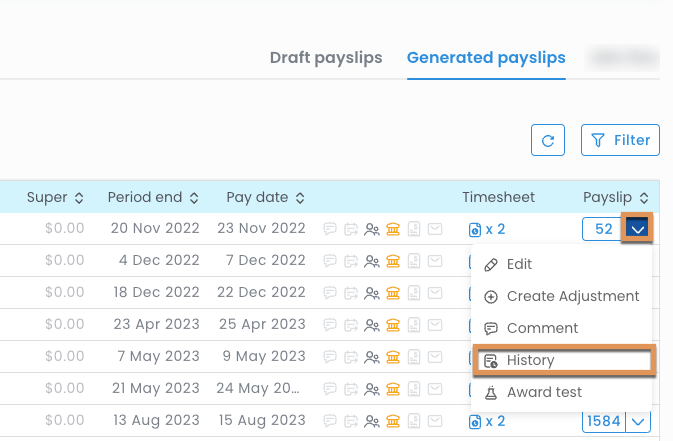
Task: Open timesheet x 2 link for 20 Nov 2022
Action: point(487,229)
